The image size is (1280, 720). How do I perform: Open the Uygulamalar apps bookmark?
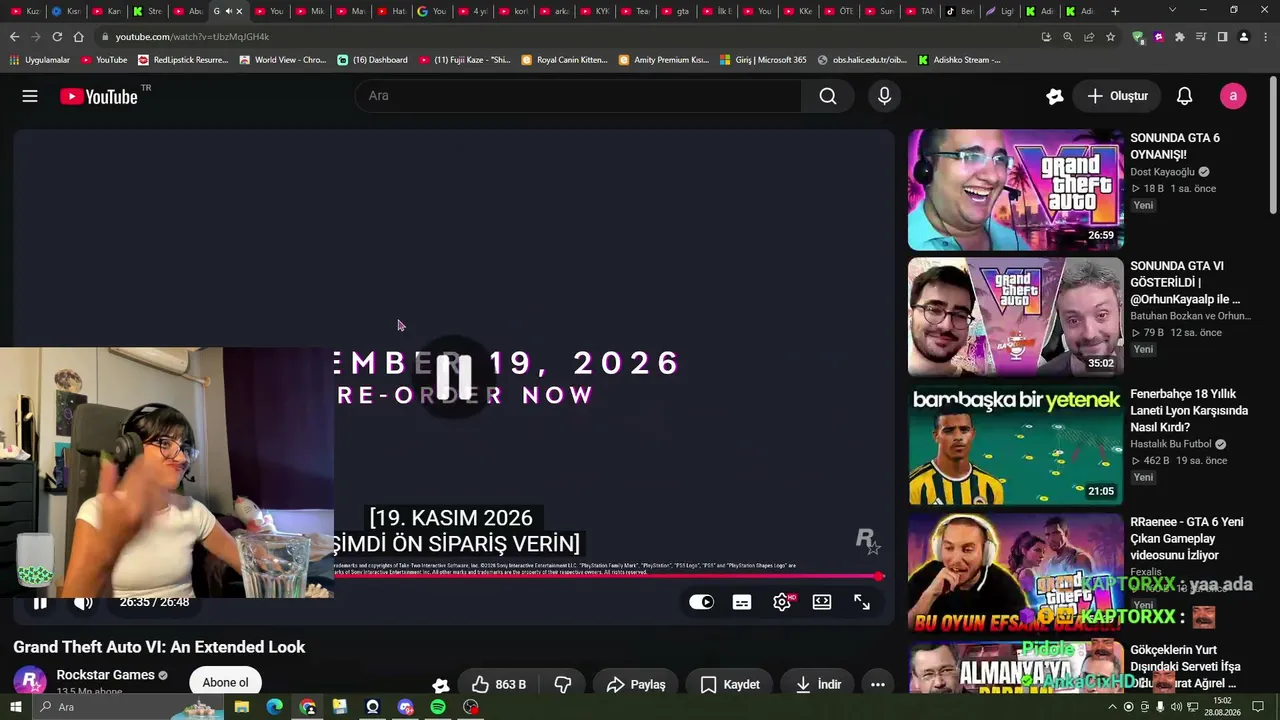point(40,60)
